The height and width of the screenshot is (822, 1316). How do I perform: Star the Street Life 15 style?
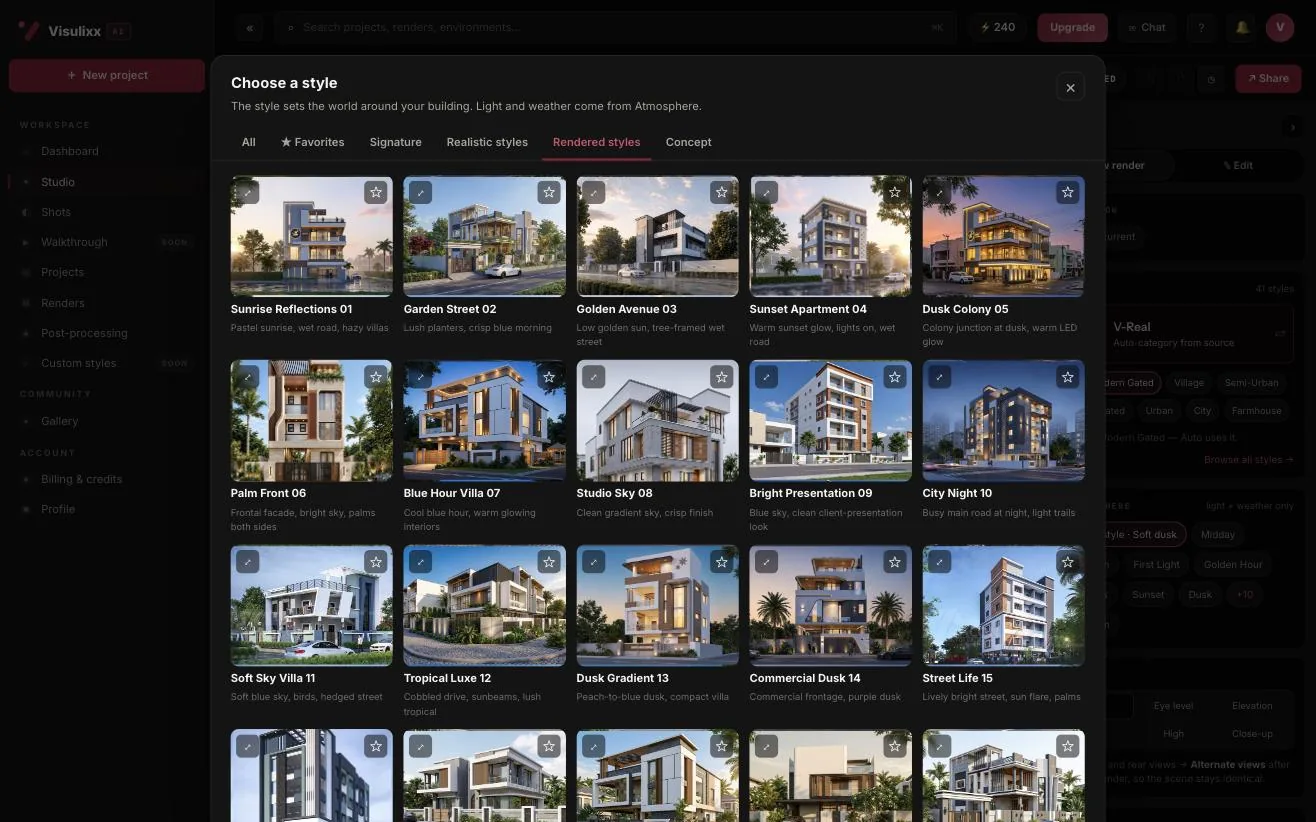coord(1068,562)
